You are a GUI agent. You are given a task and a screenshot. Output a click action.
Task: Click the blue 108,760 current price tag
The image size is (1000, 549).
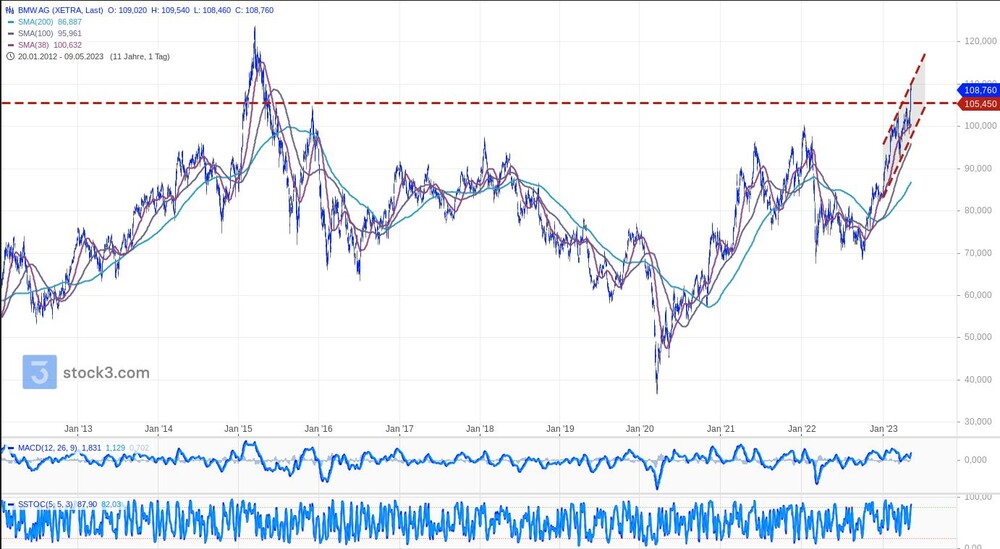click(979, 91)
